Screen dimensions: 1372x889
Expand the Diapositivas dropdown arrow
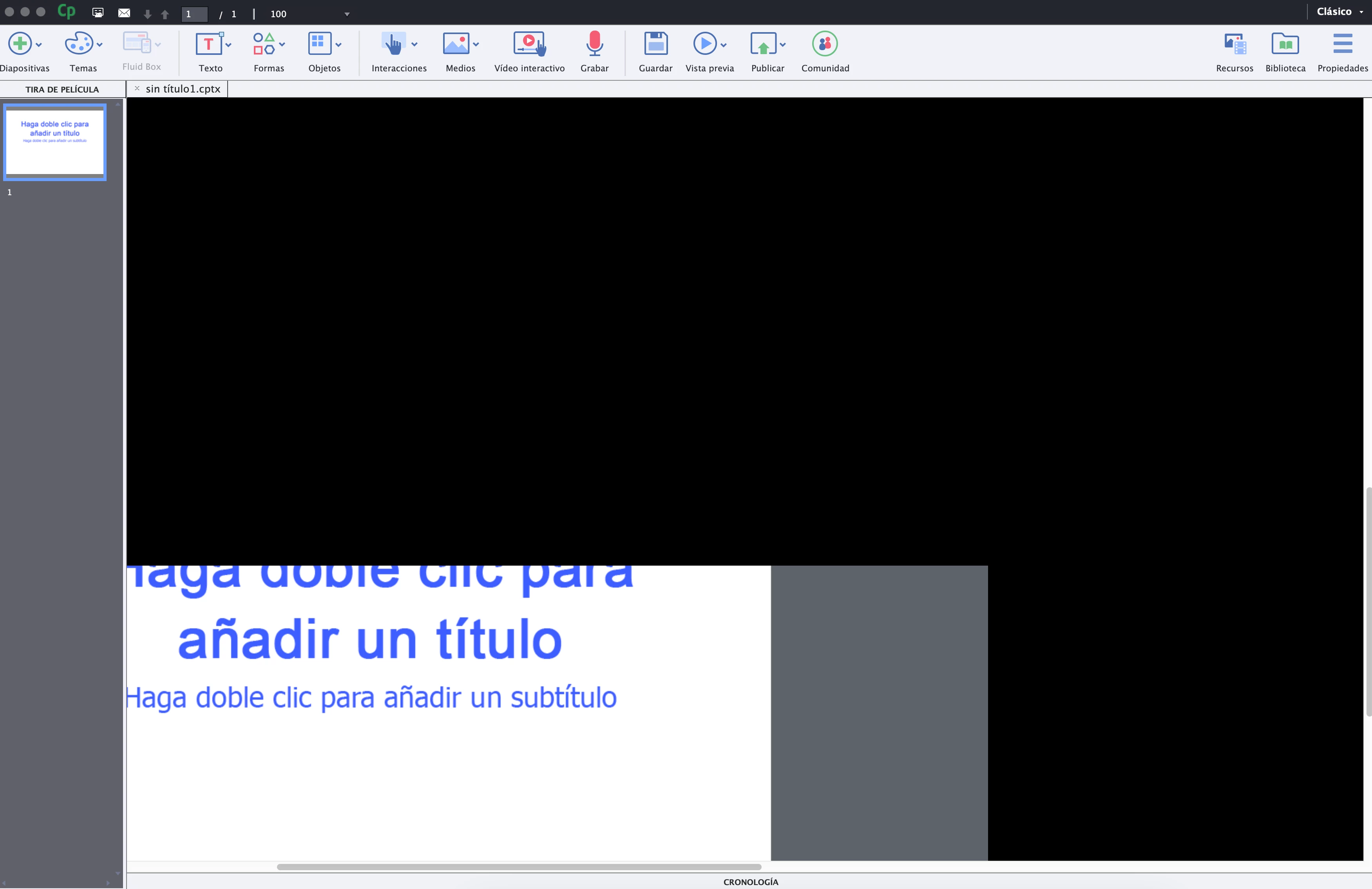(x=39, y=45)
